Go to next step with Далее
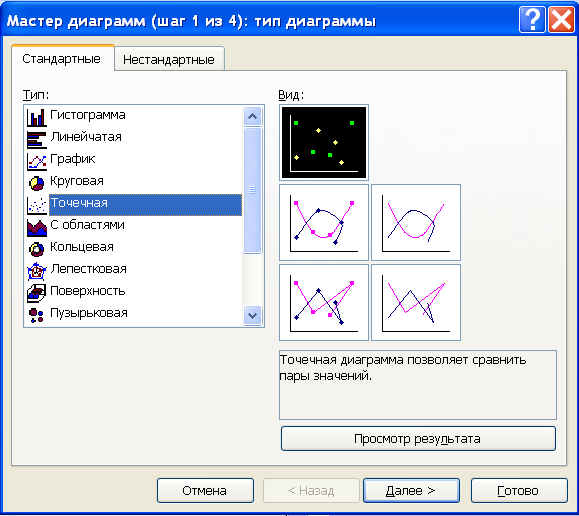 point(411,491)
